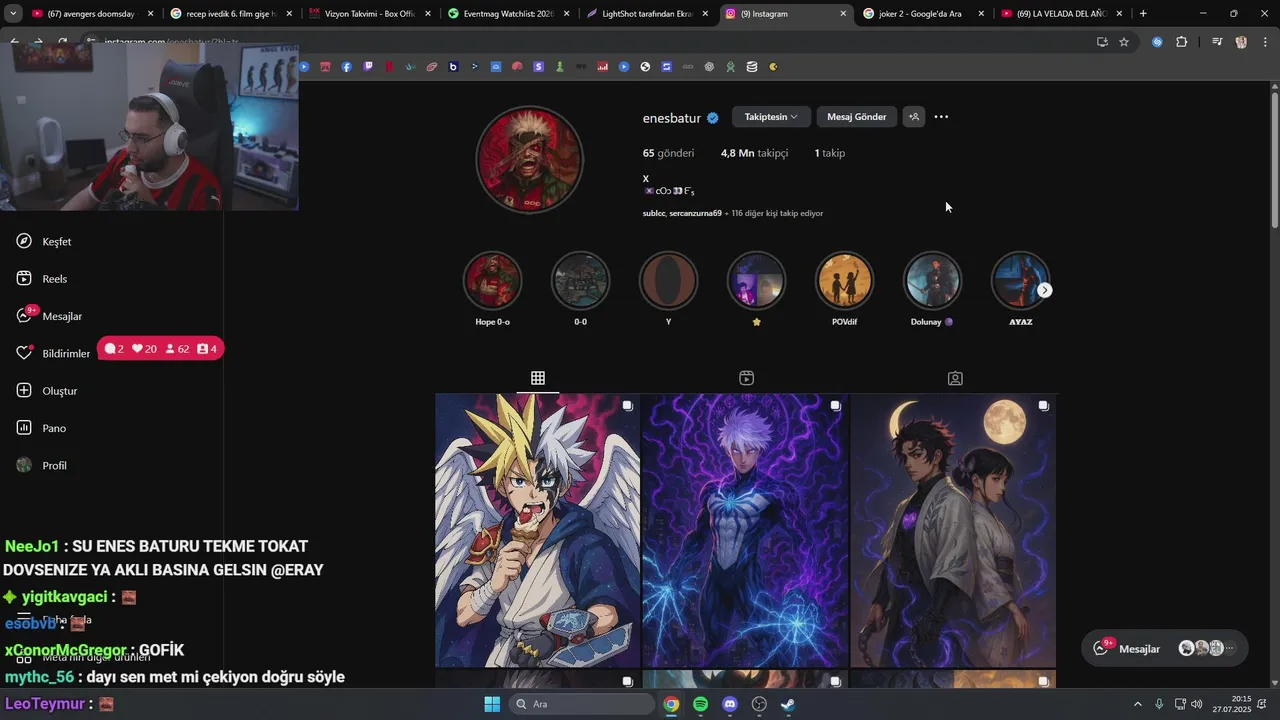The image size is (1280, 720).
Task: Go to Profil in the sidebar
Action: pyautogui.click(x=42, y=466)
